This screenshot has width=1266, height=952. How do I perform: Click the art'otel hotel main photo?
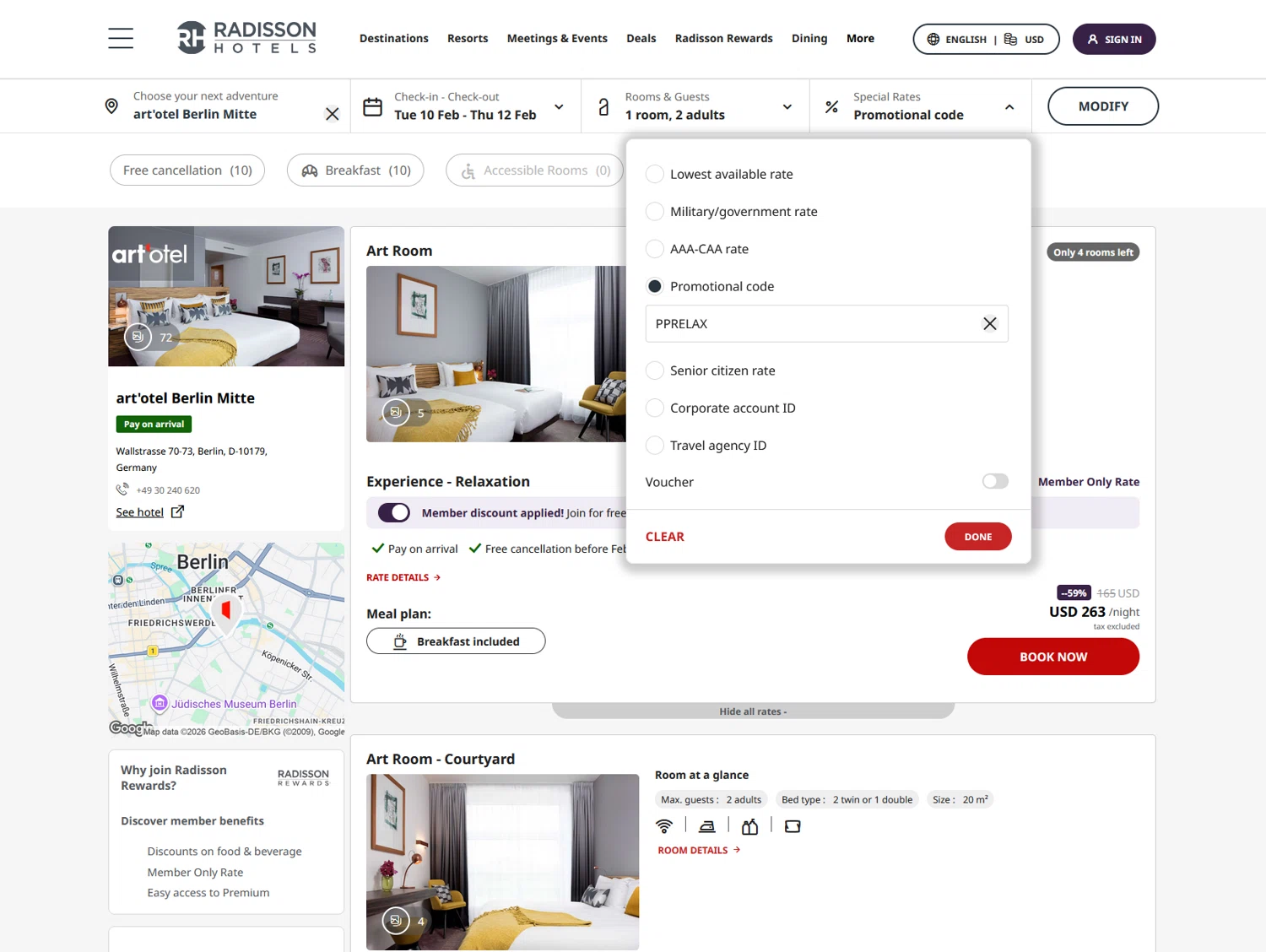click(226, 296)
